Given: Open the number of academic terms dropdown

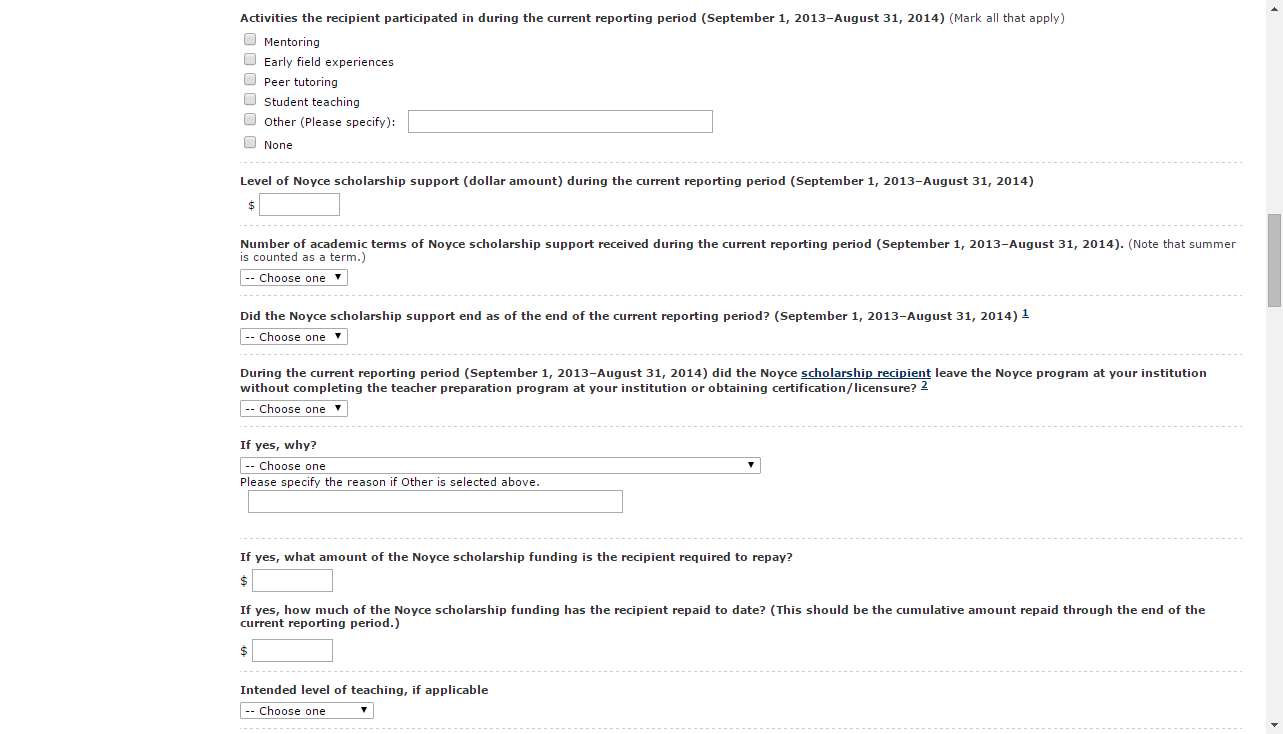Looking at the screenshot, I should coord(294,278).
